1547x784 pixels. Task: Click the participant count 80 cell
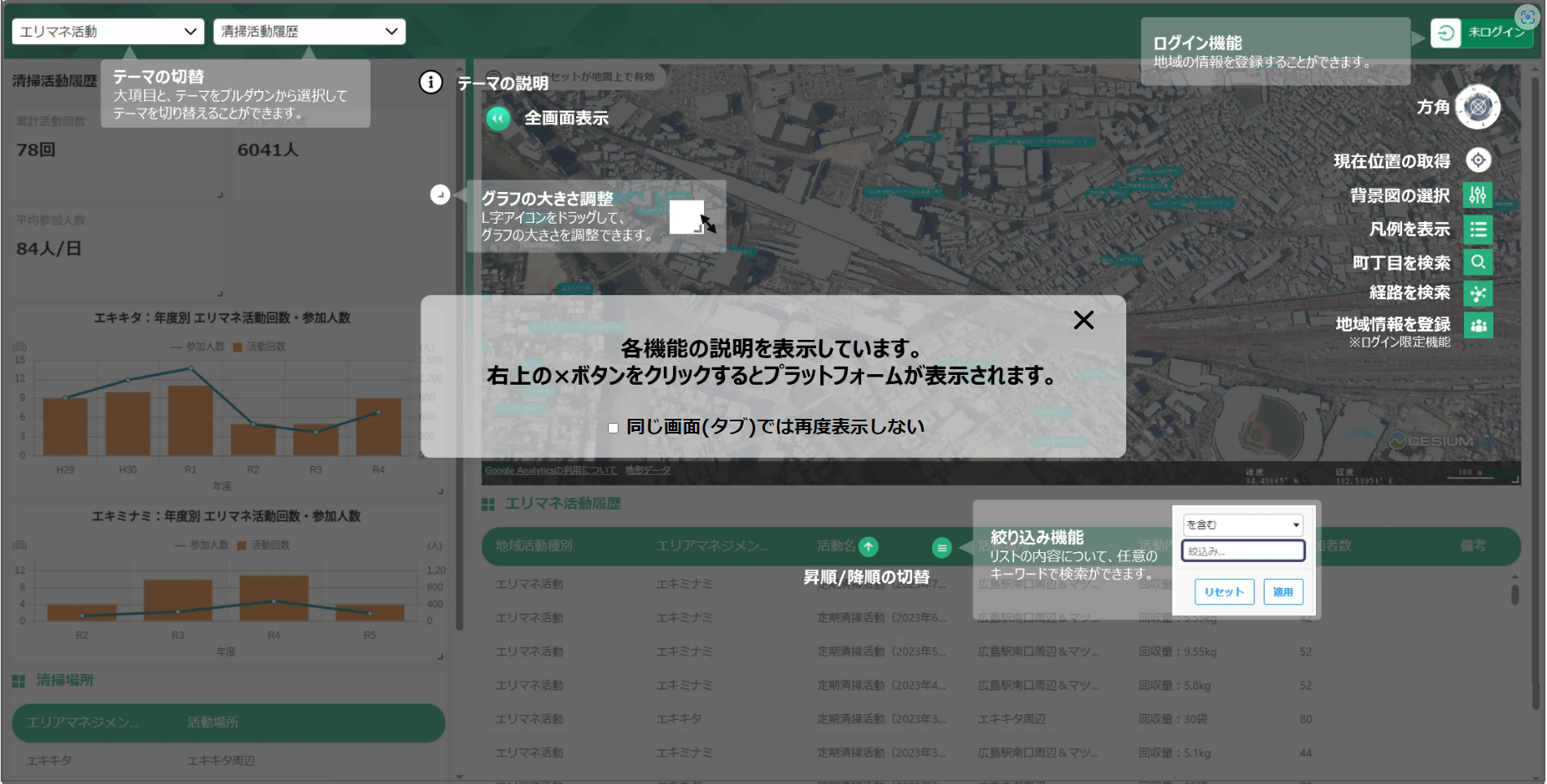point(1305,719)
